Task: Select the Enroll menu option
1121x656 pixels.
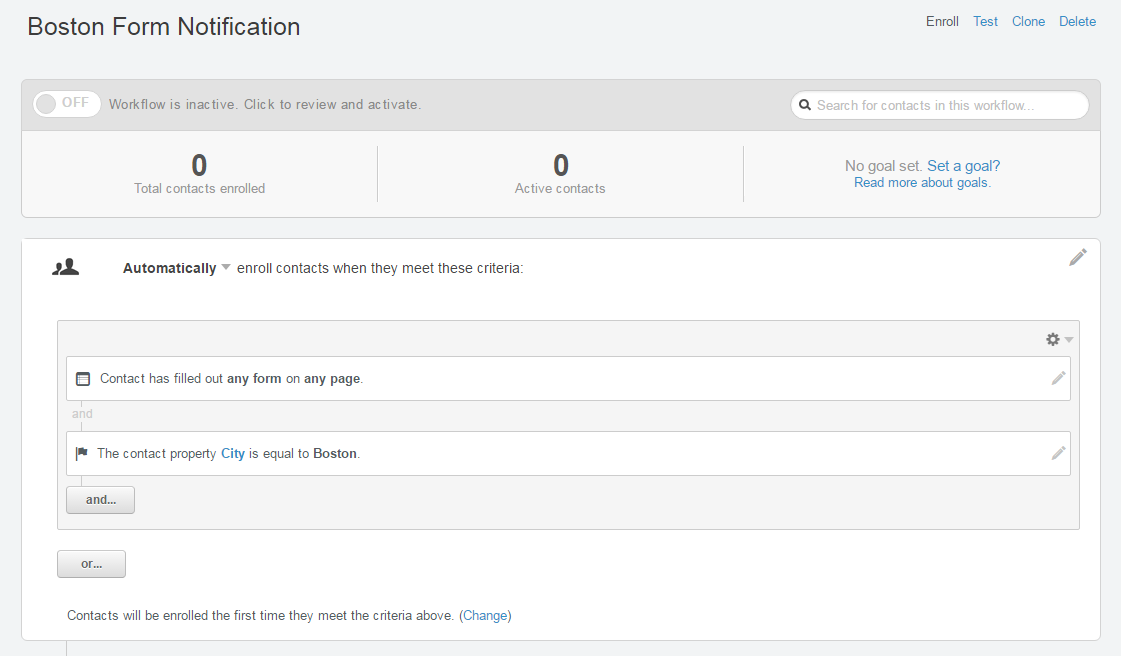Action: tap(942, 21)
